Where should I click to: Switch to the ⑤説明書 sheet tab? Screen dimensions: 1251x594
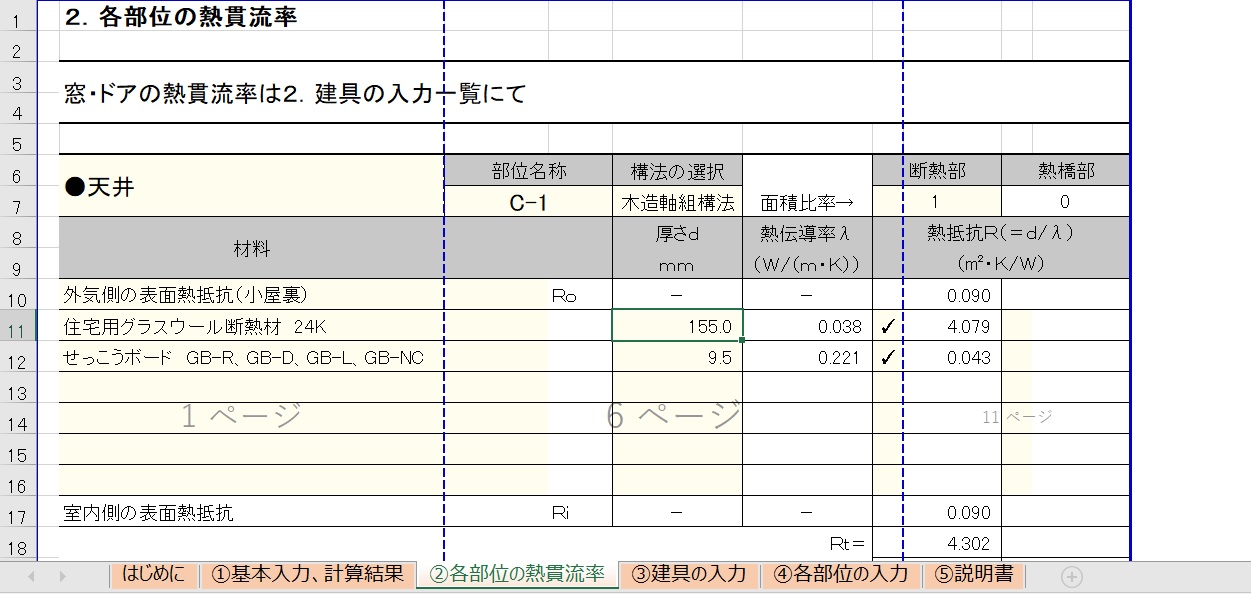click(974, 574)
